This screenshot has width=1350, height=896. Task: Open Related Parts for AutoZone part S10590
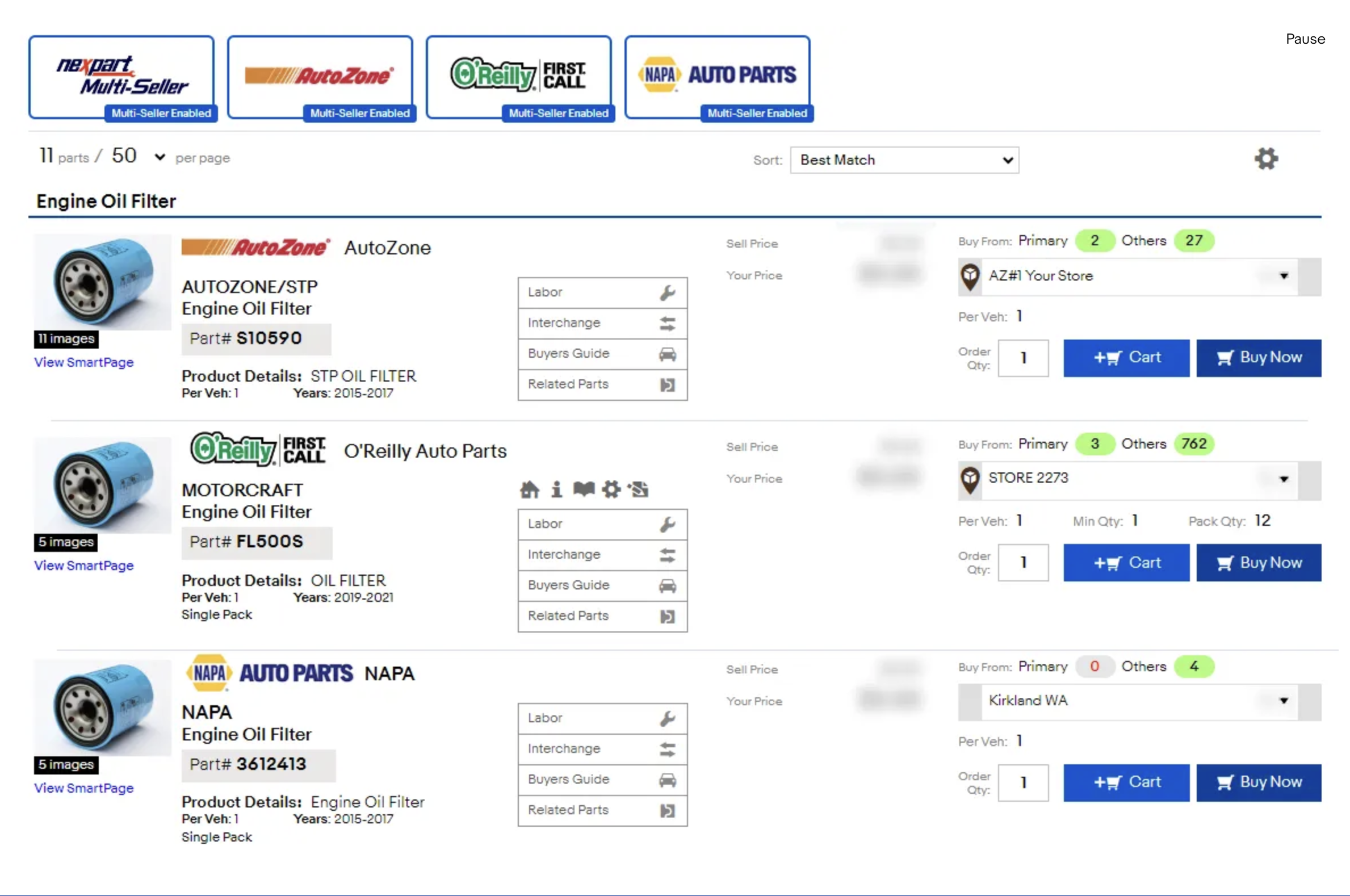point(602,384)
